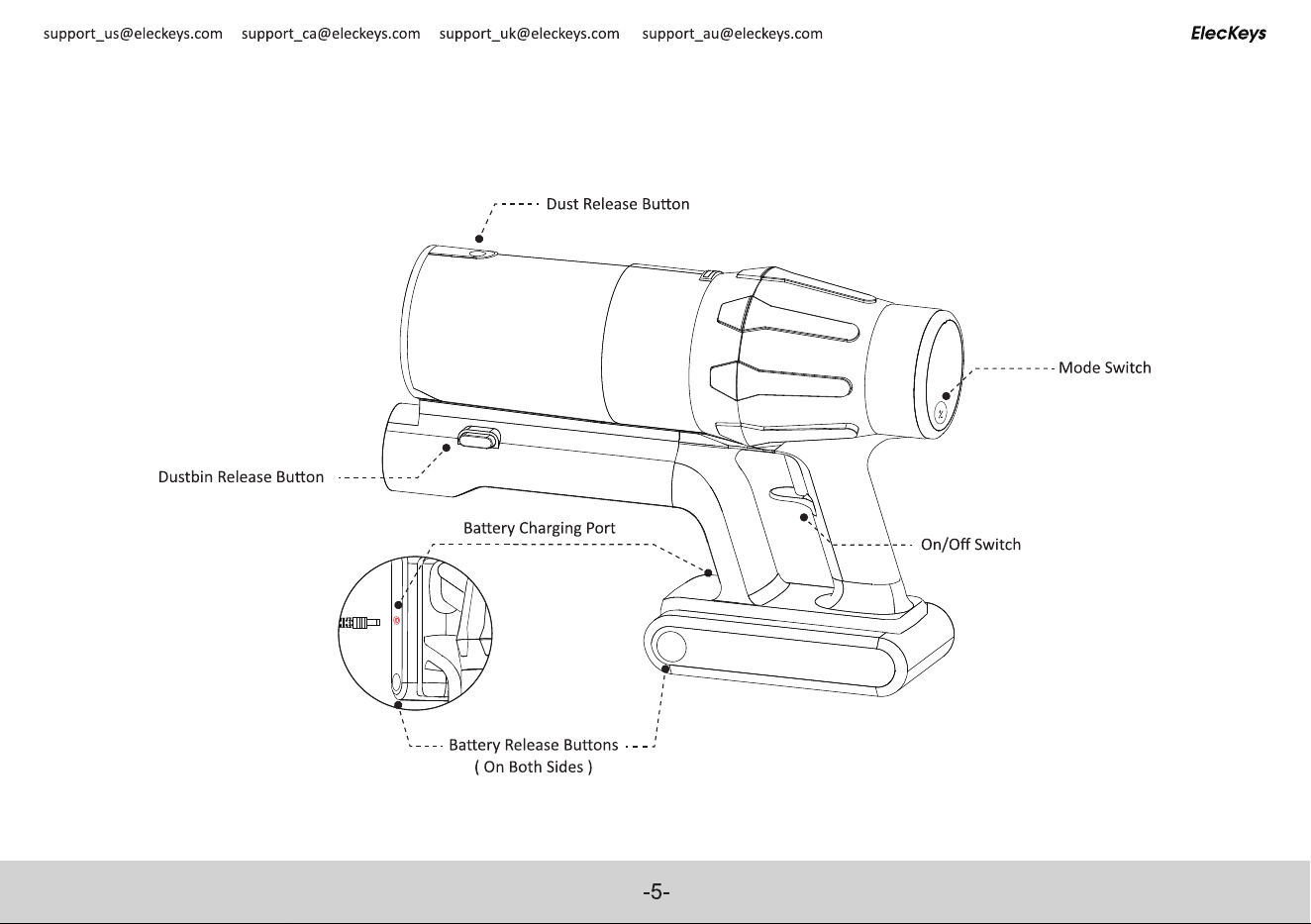Click the page number -5- in the footer
1311x924 pixels.
tap(655, 892)
